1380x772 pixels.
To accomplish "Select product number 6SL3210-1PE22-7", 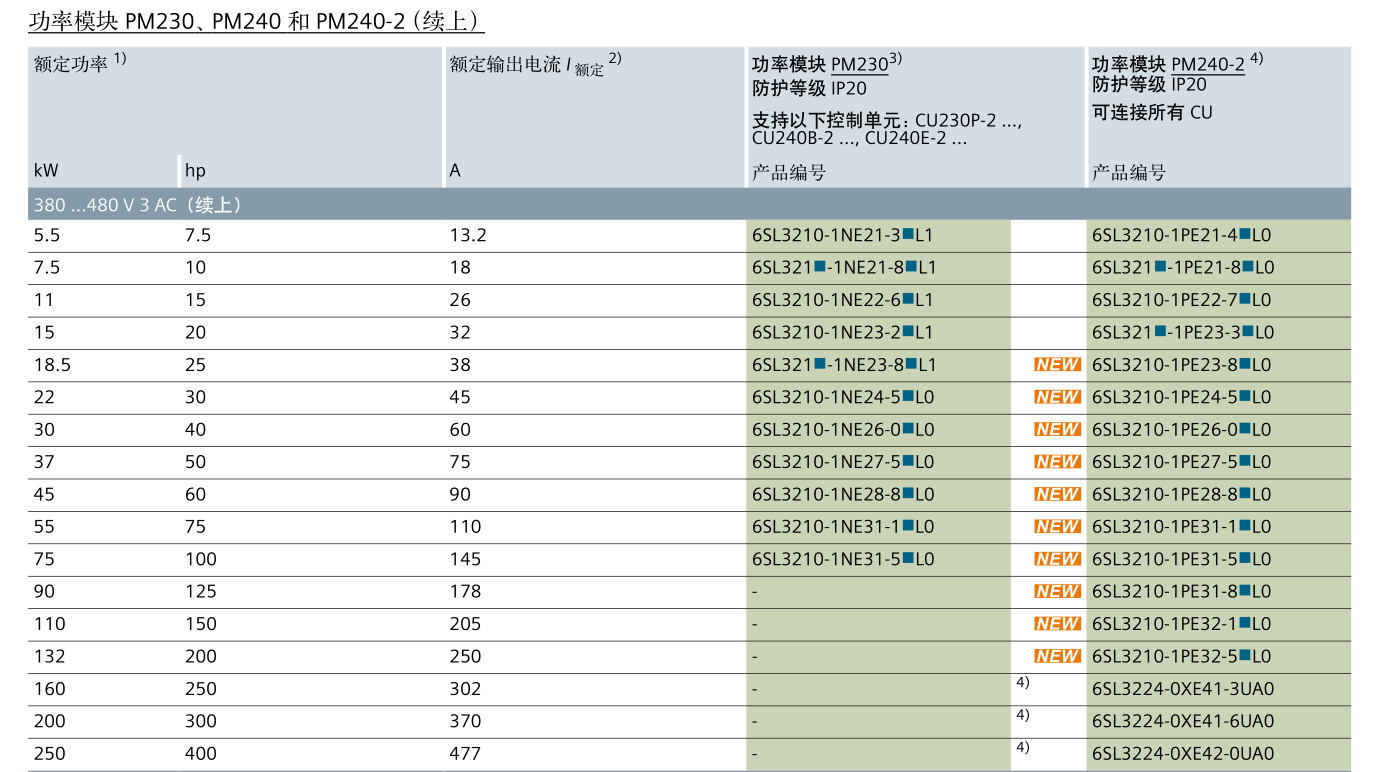I will 1181,300.
